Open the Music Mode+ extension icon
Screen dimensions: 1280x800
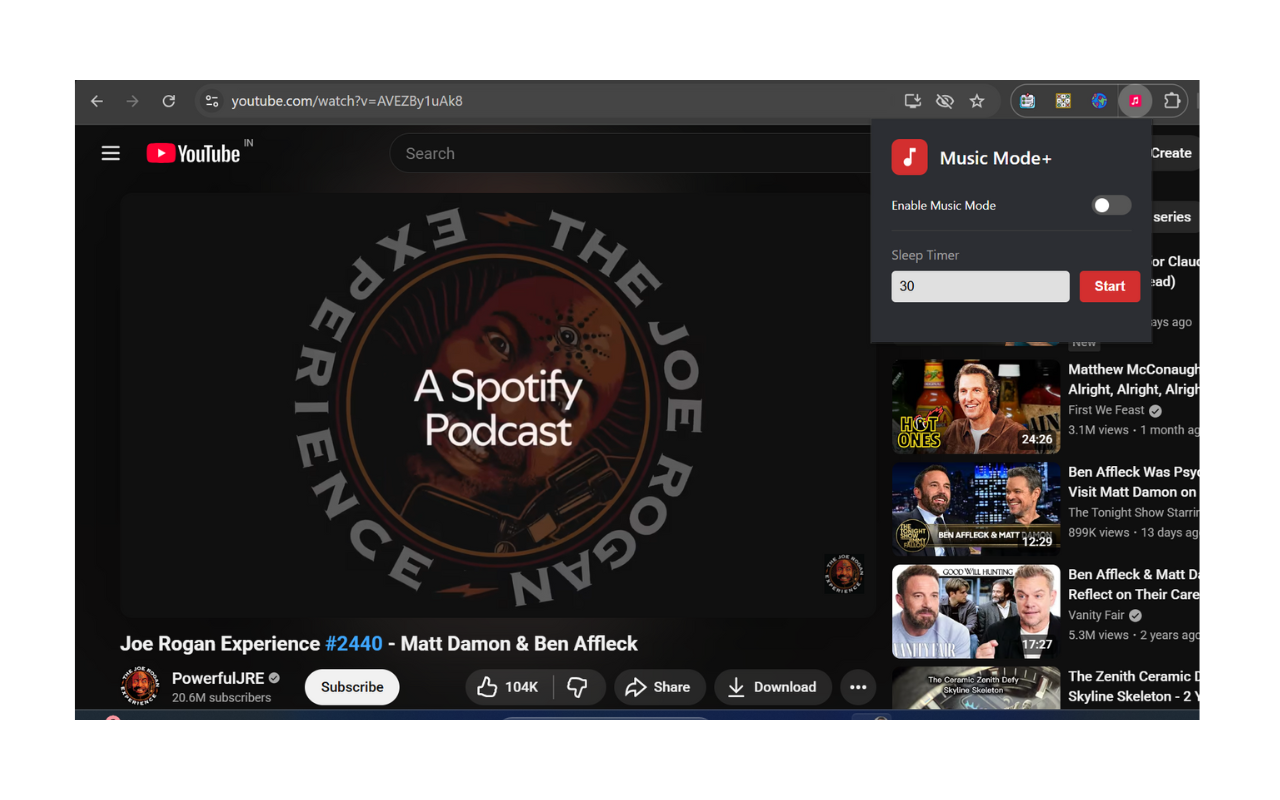pyautogui.click(x=1135, y=101)
